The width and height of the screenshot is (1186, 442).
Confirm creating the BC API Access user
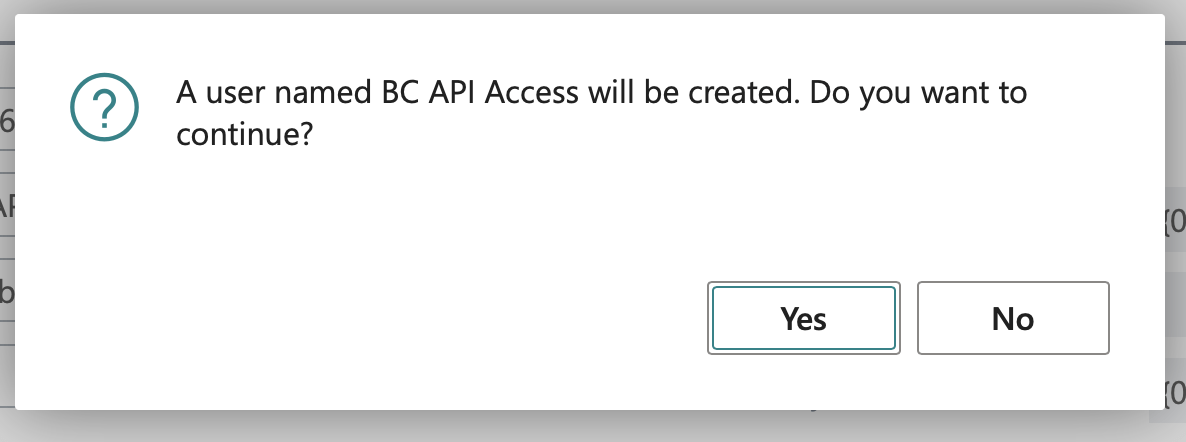(803, 318)
